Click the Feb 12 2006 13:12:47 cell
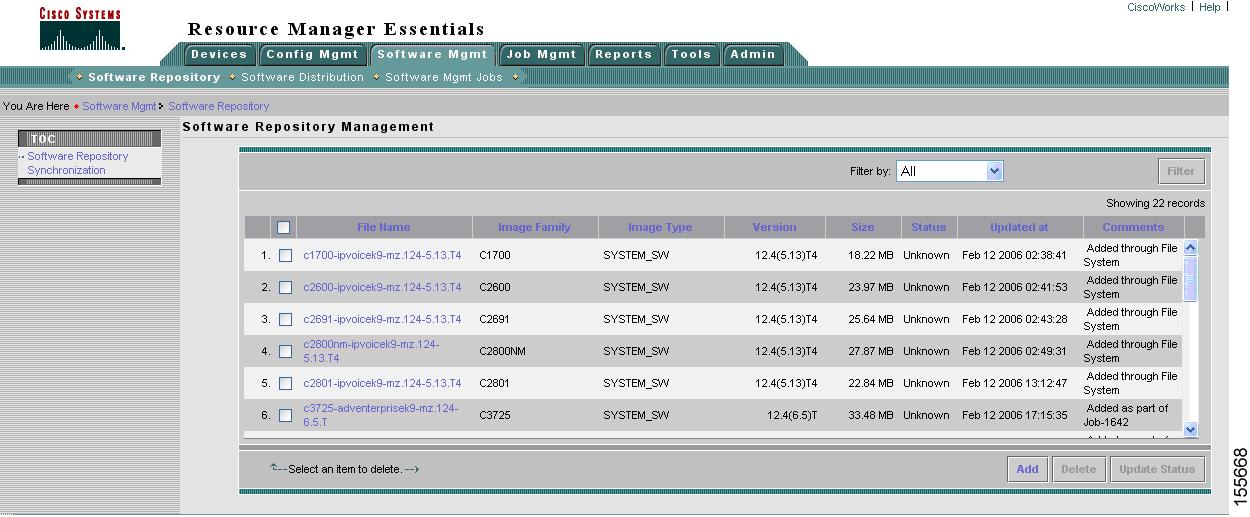Viewport: 1250px width, 517px height. click(x=1015, y=383)
